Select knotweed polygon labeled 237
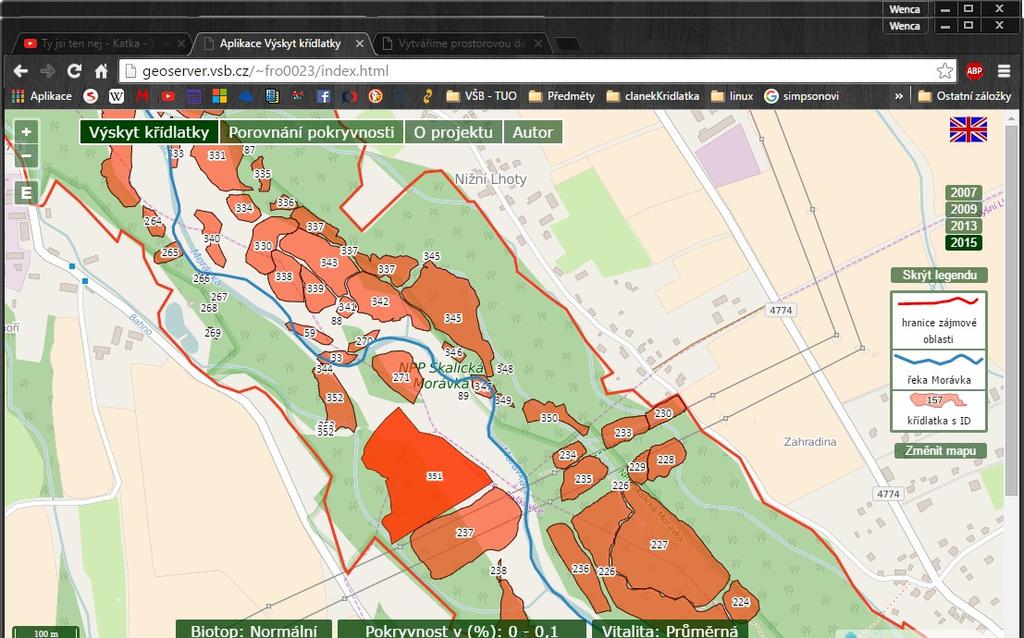1024x638 pixels. click(x=465, y=532)
